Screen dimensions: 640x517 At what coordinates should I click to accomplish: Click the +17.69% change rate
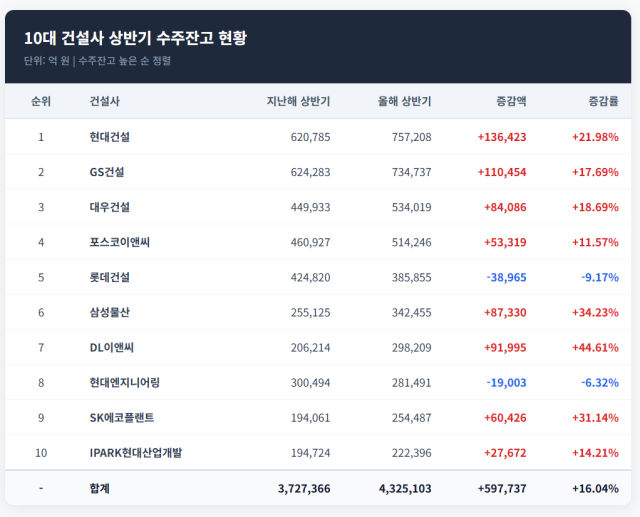pyautogui.click(x=595, y=172)
